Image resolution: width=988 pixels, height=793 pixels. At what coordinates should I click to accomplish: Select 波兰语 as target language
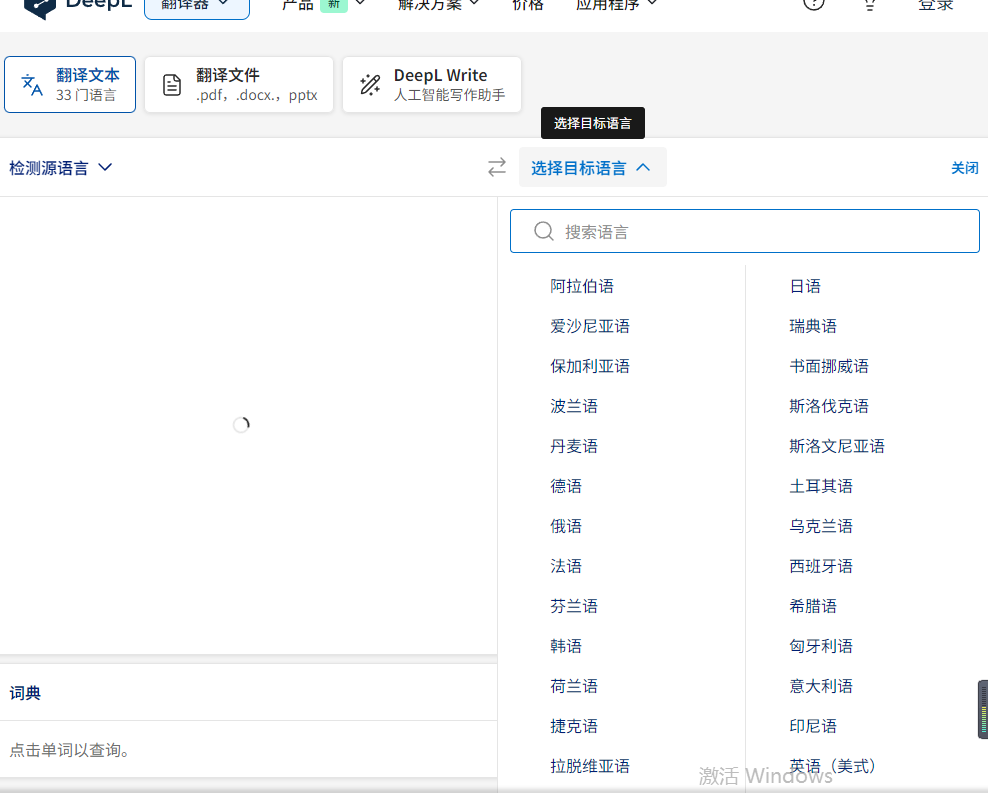(573, 406)
